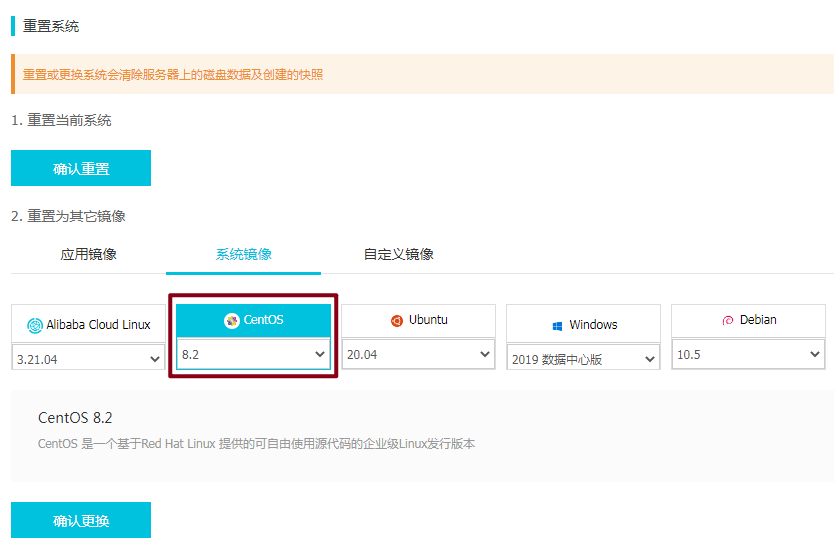Click the 确认更换 button
Image resolution: width=834 pixels, height=547 pixels.
[81, 520]
